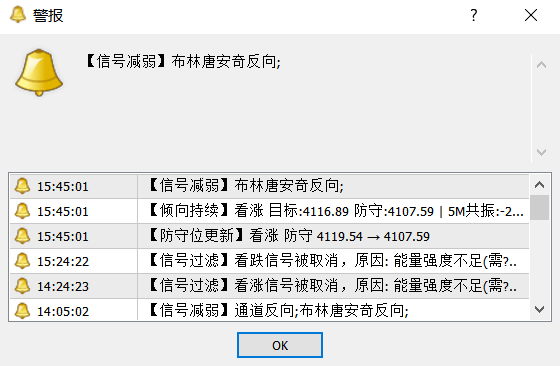This screenshot has height=366, width=560.
Task: Click alert list scroll up arrow
Action: click(539, 185)
